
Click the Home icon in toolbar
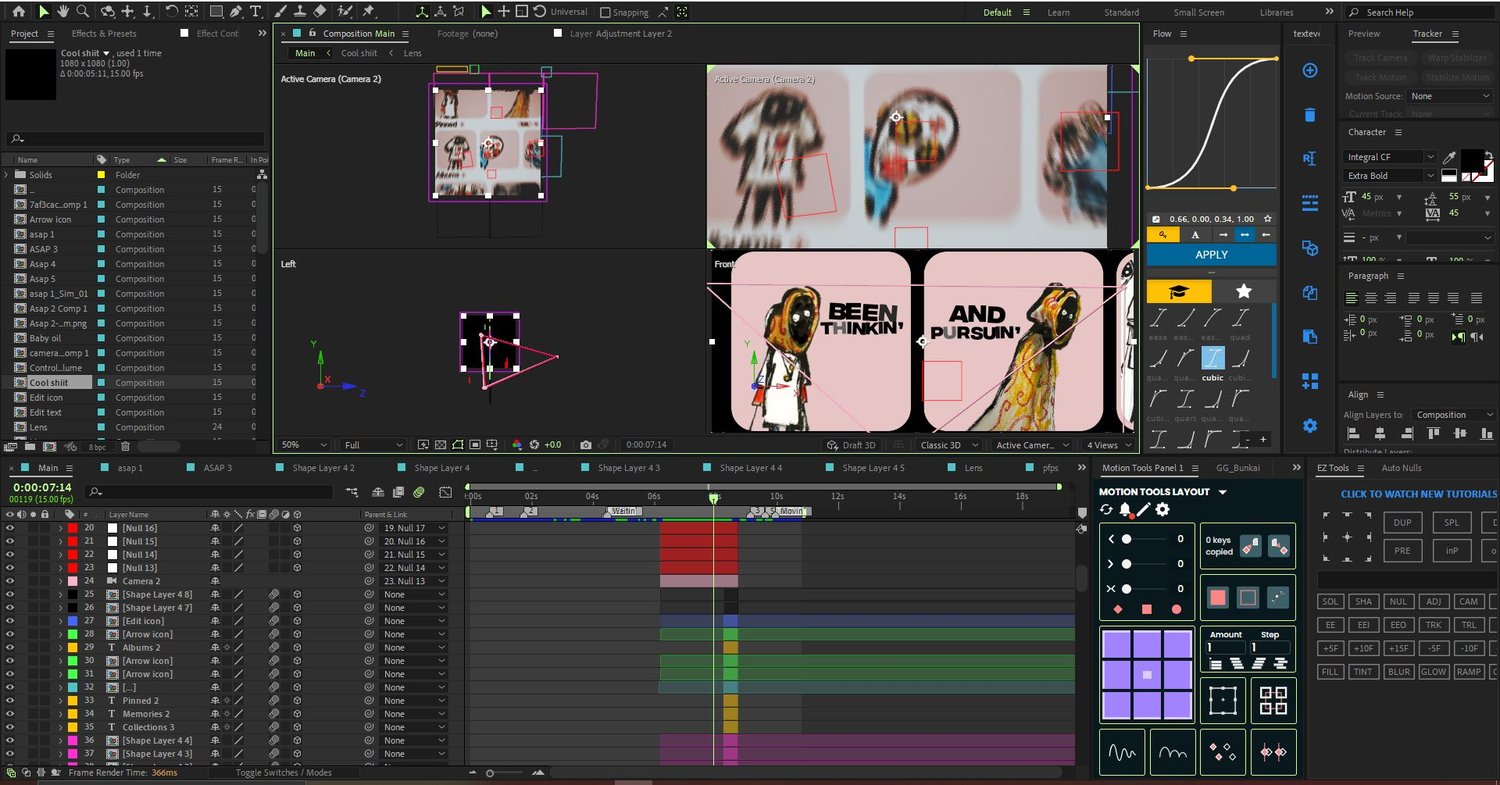[x=18, y=12]
